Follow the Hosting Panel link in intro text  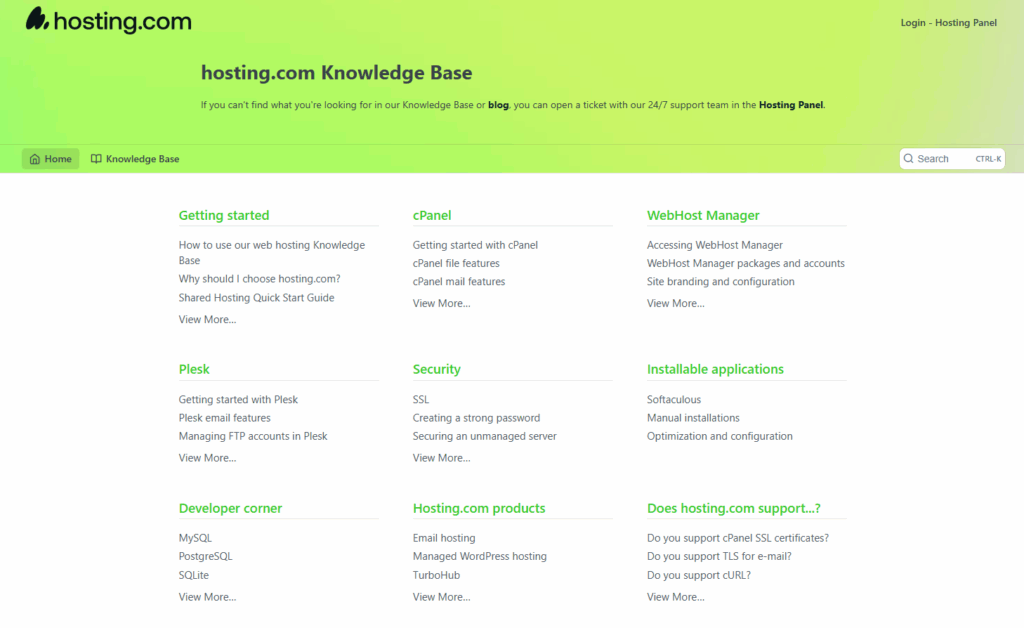[x=791, y=104]
